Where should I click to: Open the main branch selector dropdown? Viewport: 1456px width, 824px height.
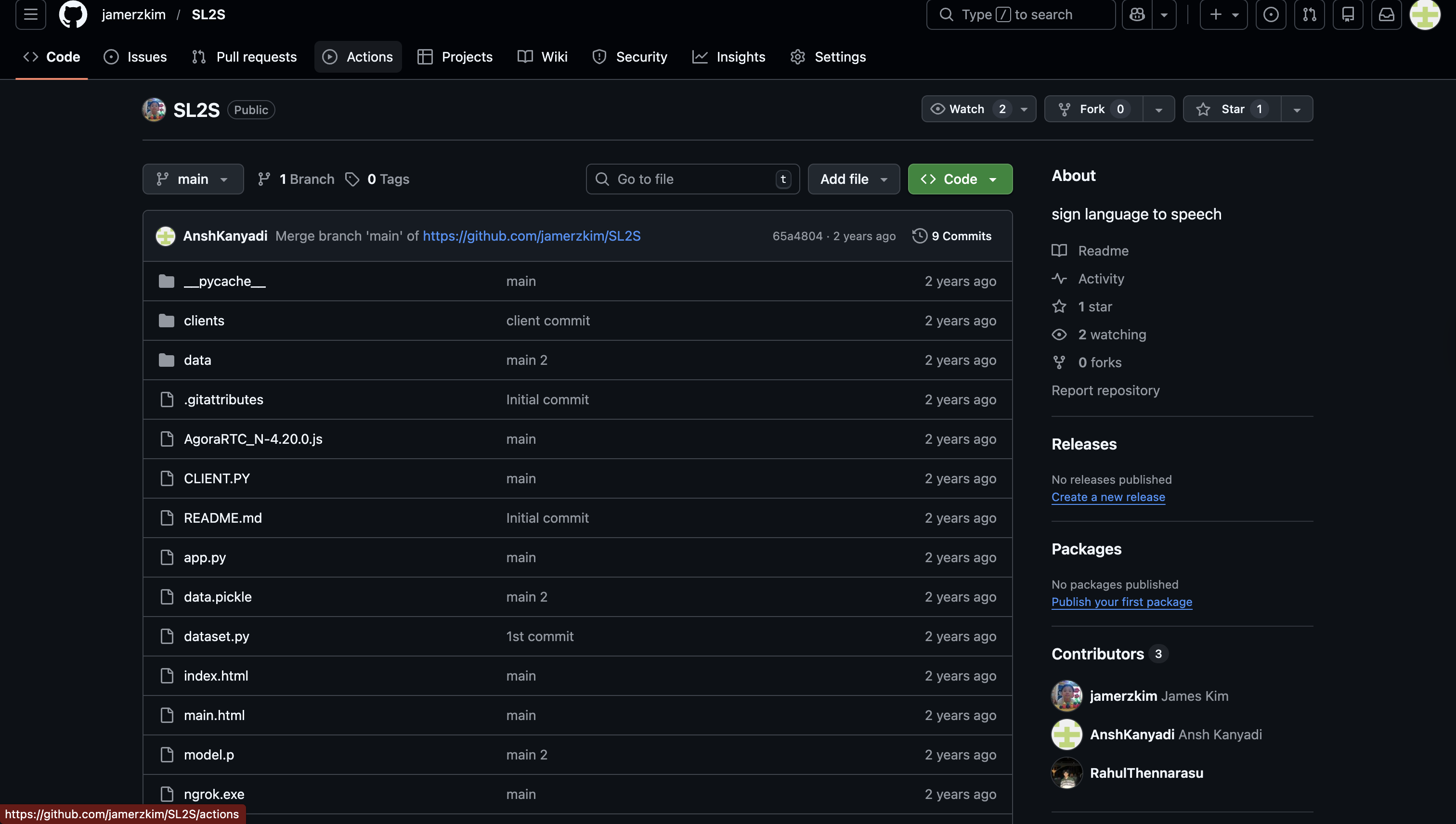193,180
